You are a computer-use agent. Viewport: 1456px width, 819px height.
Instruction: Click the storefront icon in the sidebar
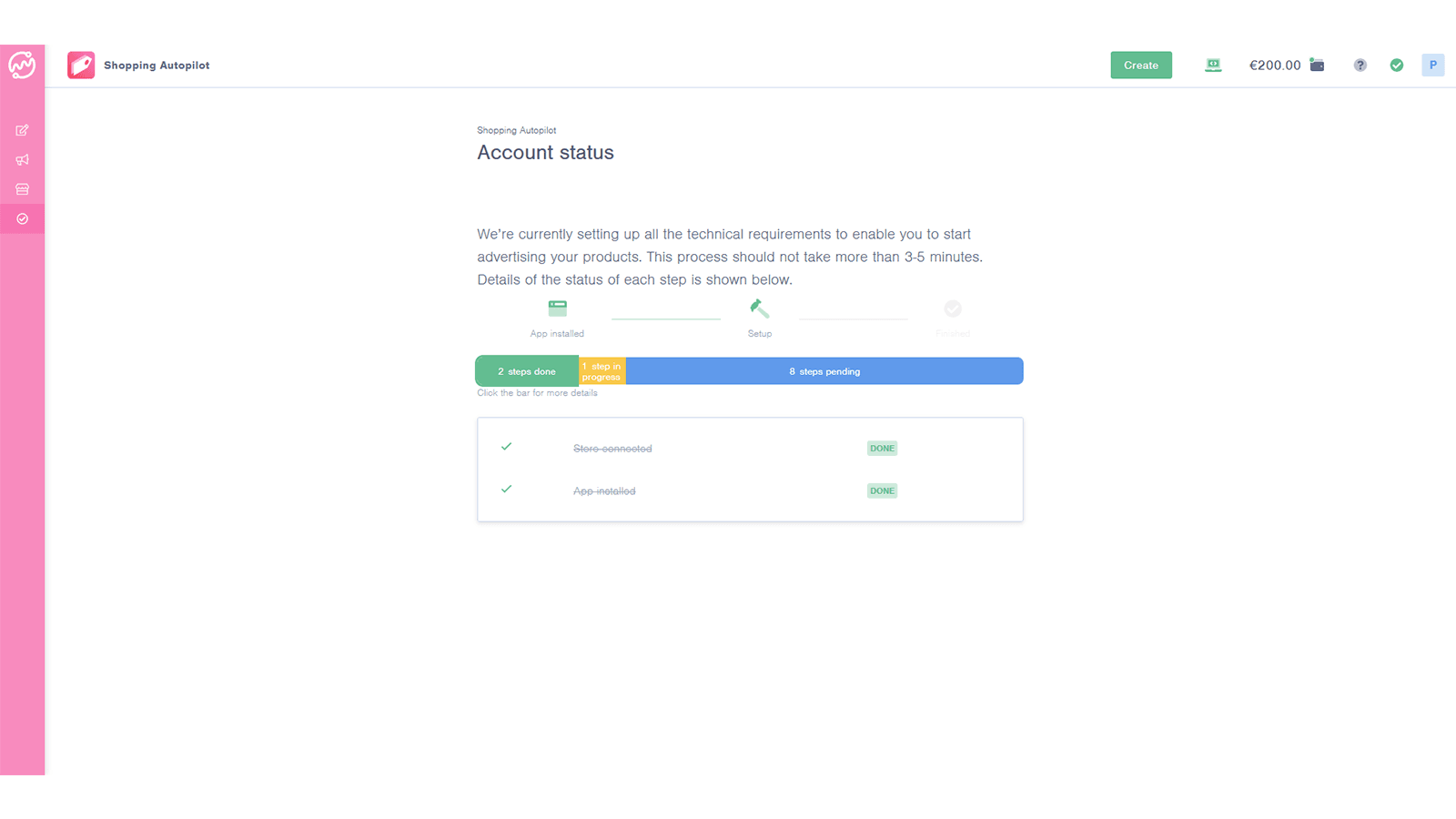pyautogui.click(x=22, y=188)
